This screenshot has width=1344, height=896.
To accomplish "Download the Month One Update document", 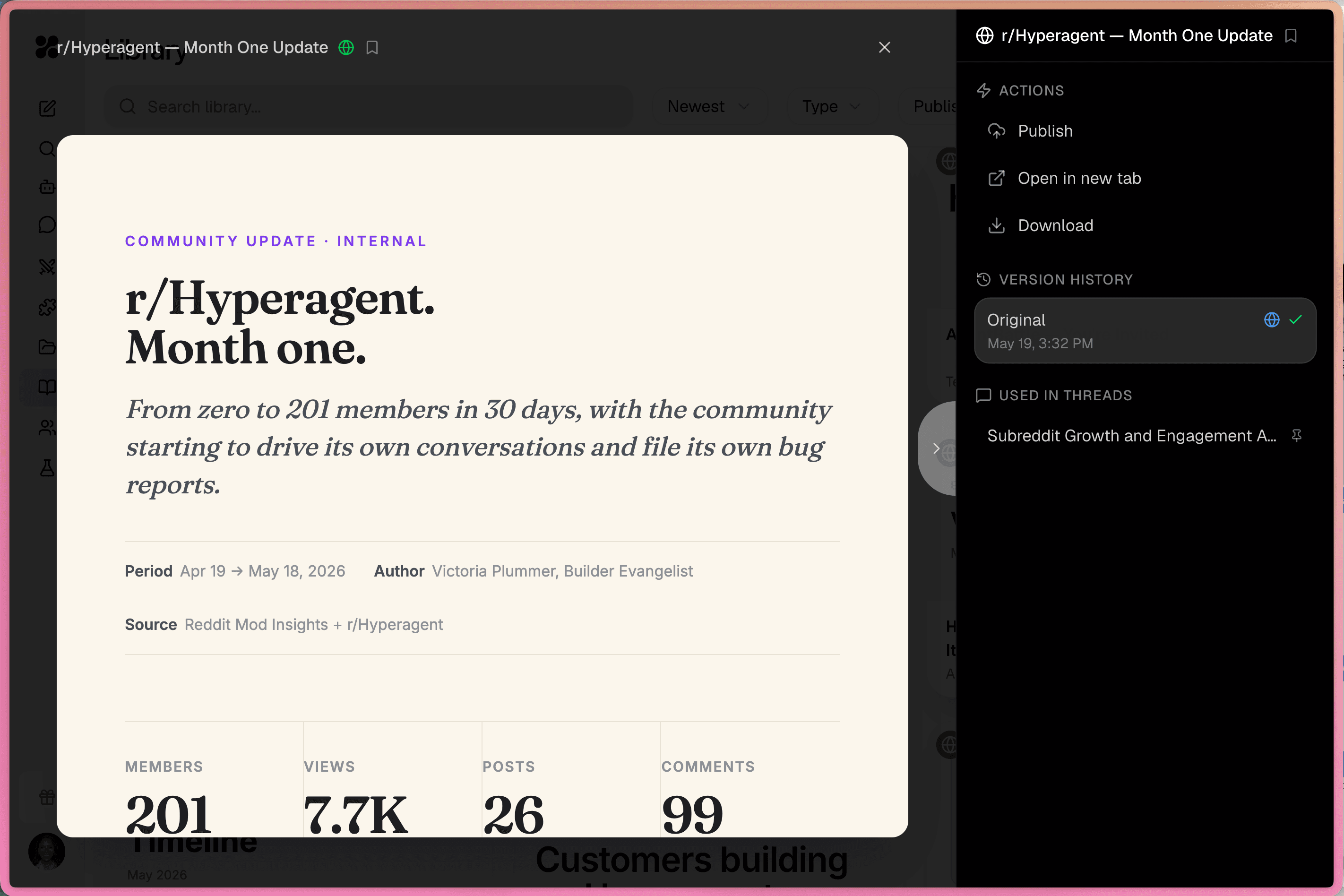I will (1146, 226).
